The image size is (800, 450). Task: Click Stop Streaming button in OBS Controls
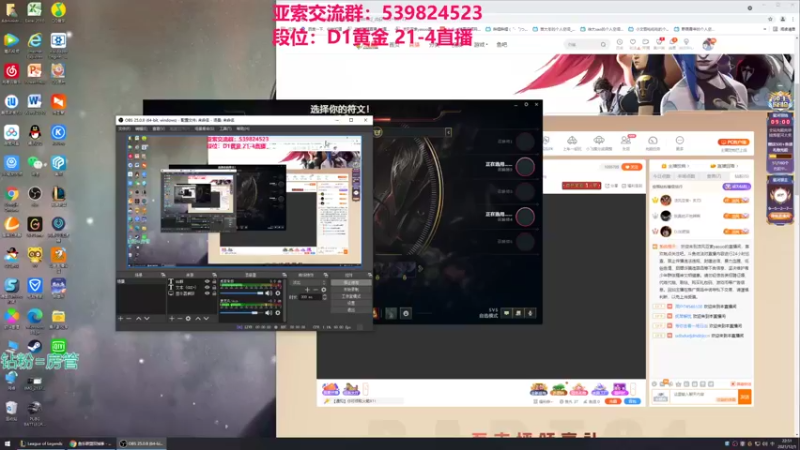click(351, 282)
